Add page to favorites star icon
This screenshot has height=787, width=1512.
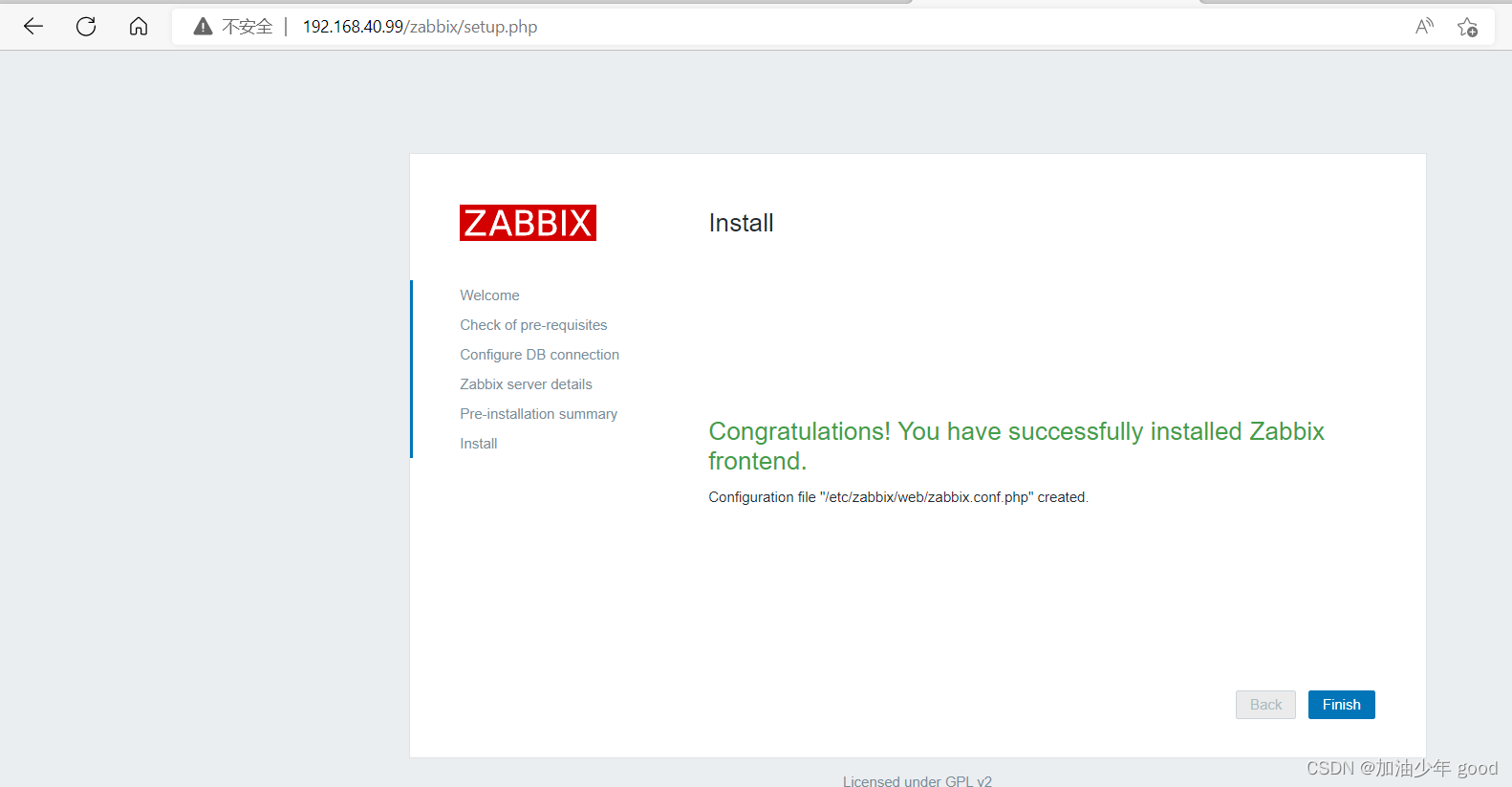coord(1467,27)
